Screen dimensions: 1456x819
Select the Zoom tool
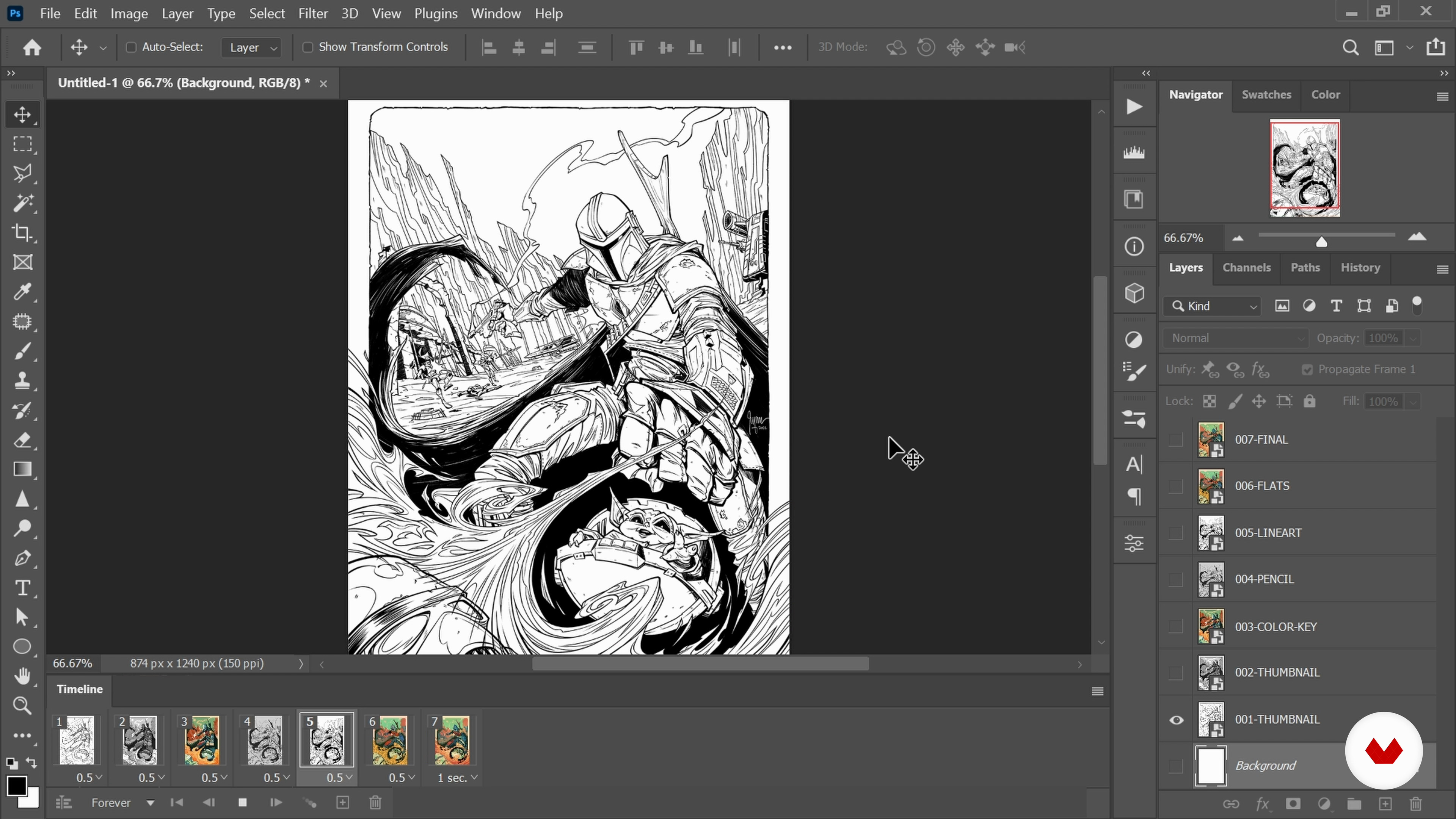coord(23,705)
